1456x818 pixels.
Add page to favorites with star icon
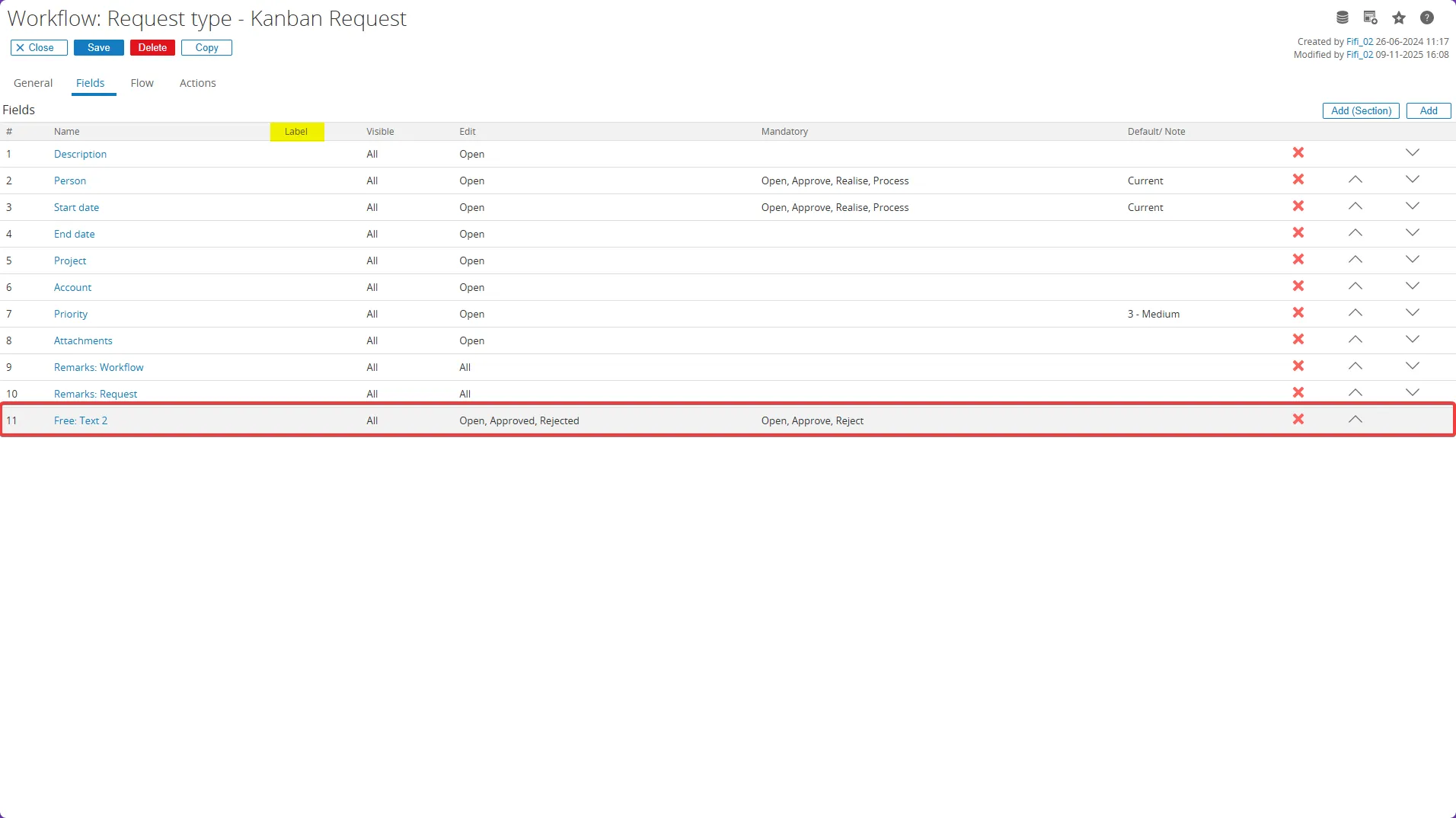[x=1399, y=18]
